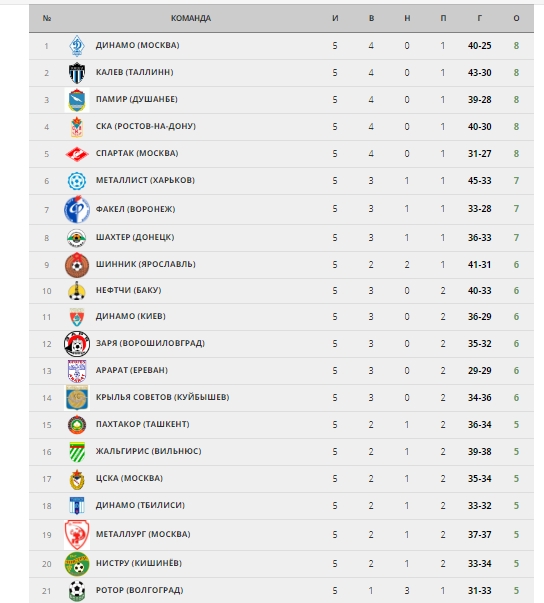The image size is (544, 603).
Task: Click the Калев (Таллинн) striped crest
Action: click(77, 73)
